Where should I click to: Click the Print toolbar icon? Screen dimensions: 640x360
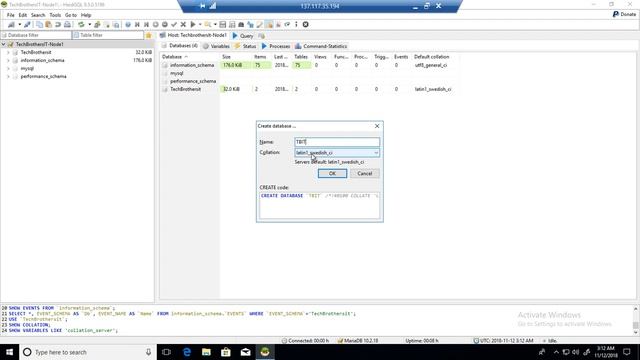click(x=67, y=24)
